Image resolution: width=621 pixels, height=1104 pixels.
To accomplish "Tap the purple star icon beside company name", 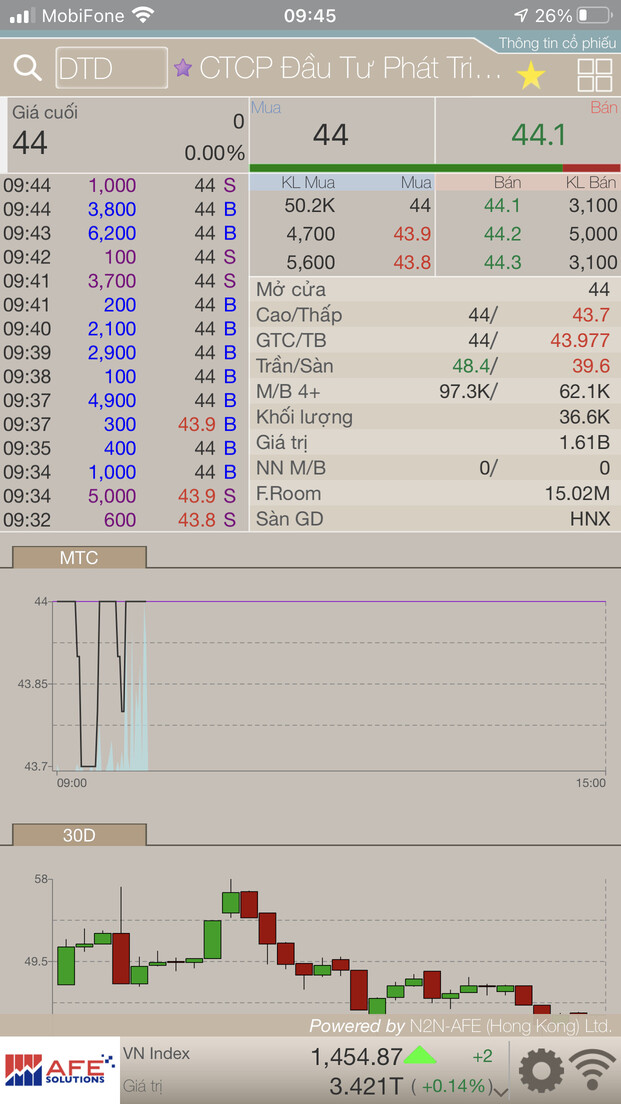I will click(183, 68).
